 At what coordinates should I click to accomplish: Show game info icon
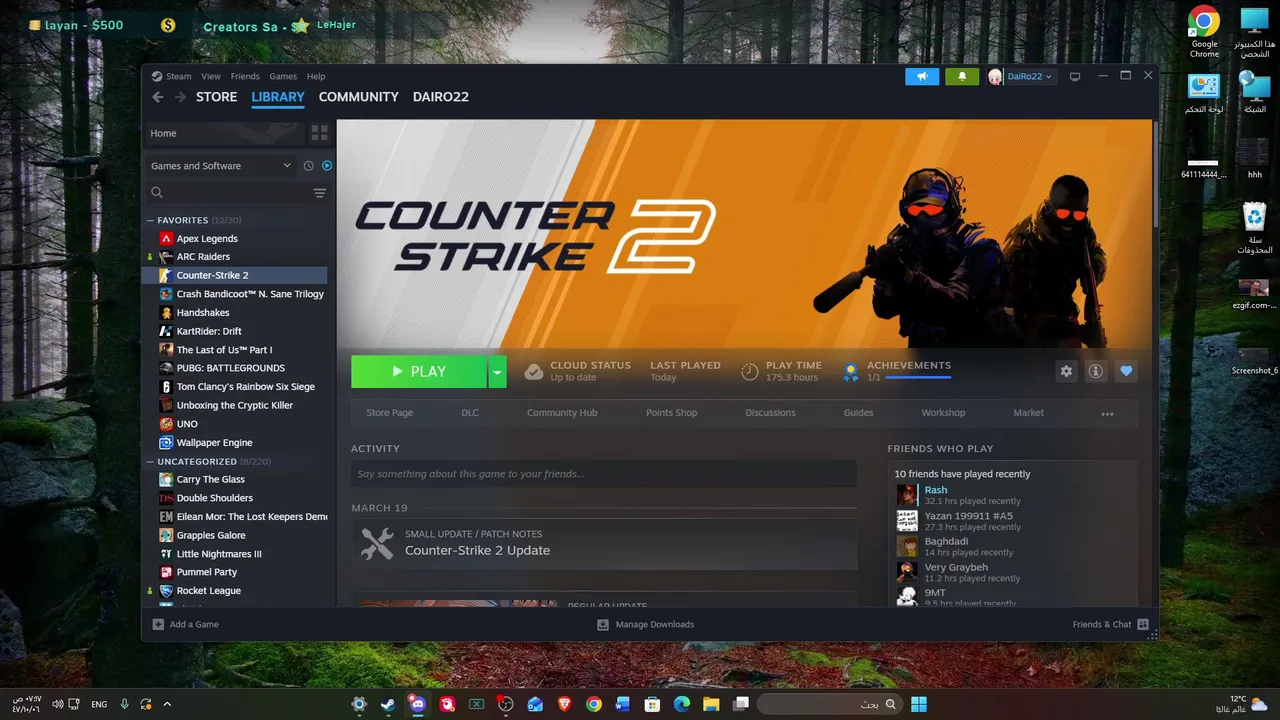tap(1096, 371)
